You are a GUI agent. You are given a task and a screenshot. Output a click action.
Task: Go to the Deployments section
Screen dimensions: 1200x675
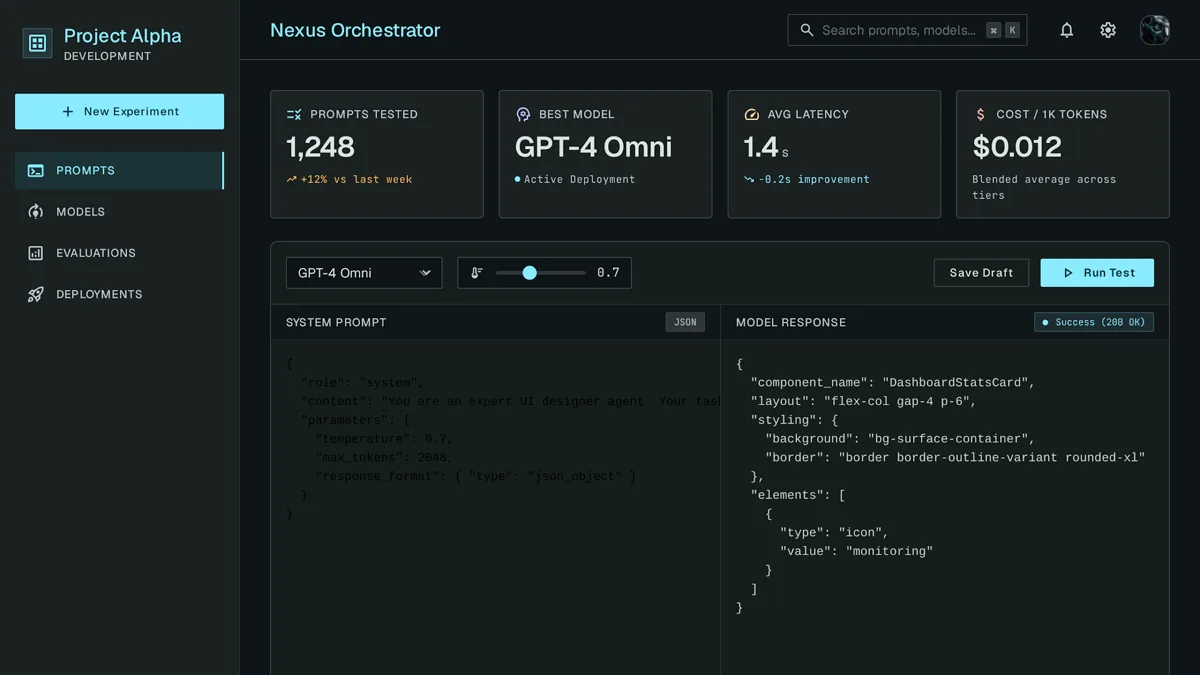119,294
